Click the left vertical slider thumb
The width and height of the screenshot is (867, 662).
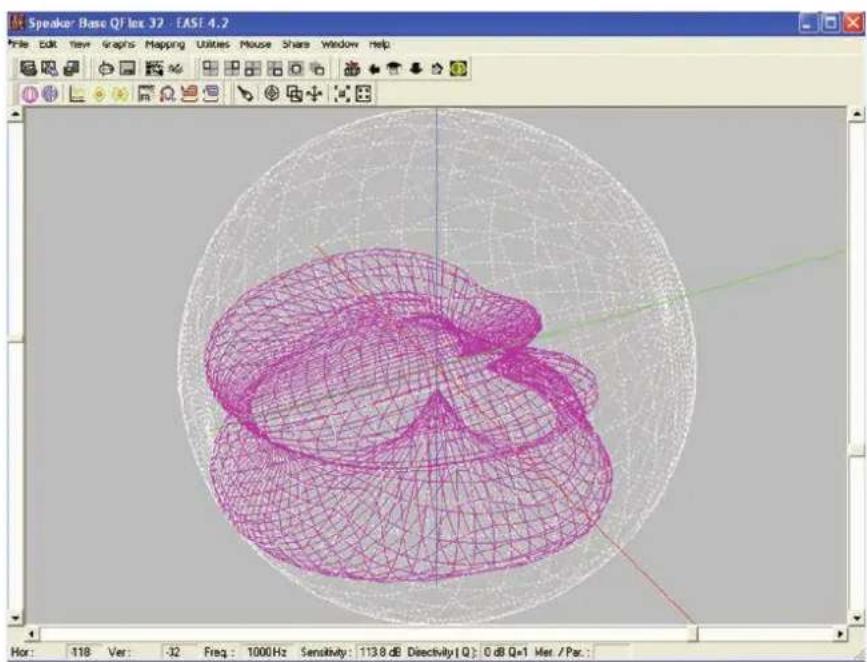pos(15,338)
